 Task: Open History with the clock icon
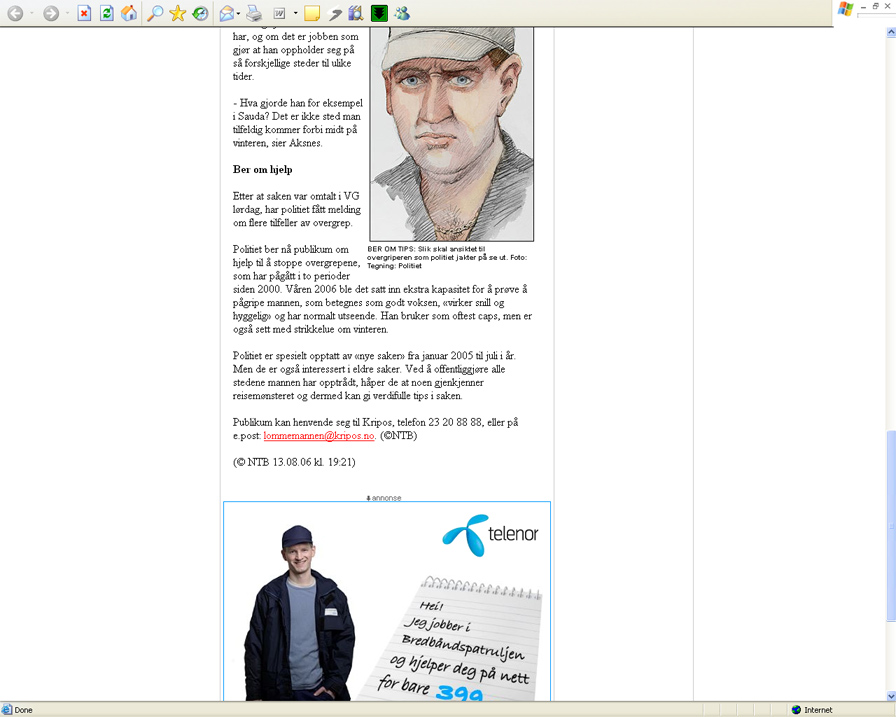pos(200,13)
